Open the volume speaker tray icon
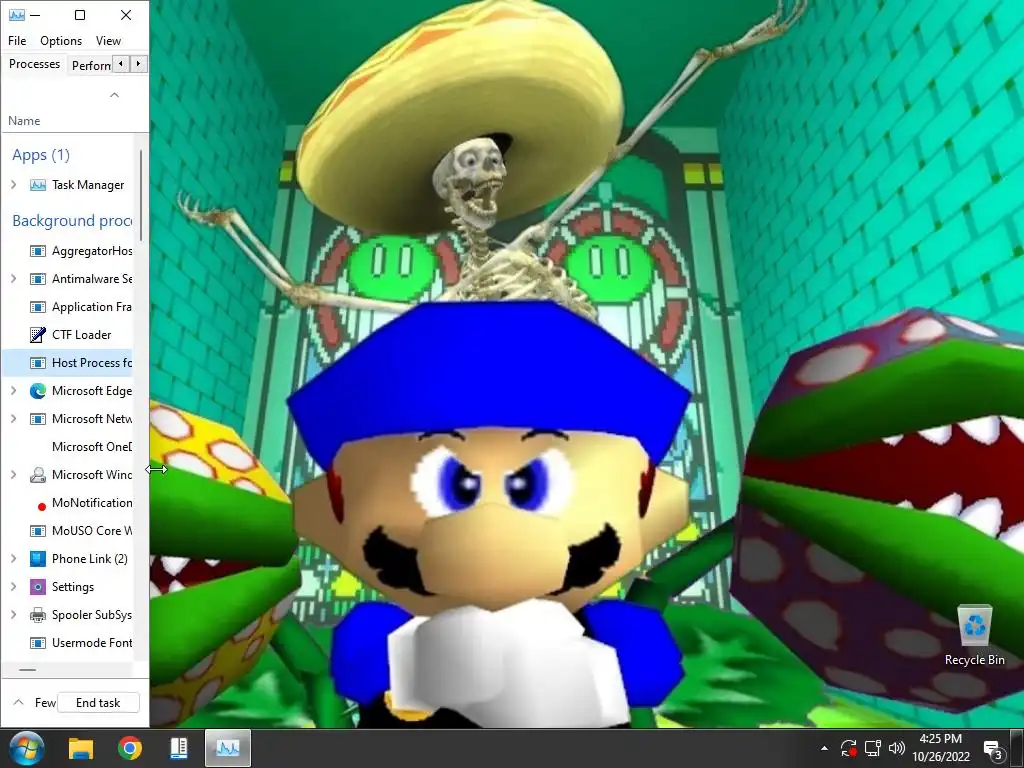 pos(897,748)
